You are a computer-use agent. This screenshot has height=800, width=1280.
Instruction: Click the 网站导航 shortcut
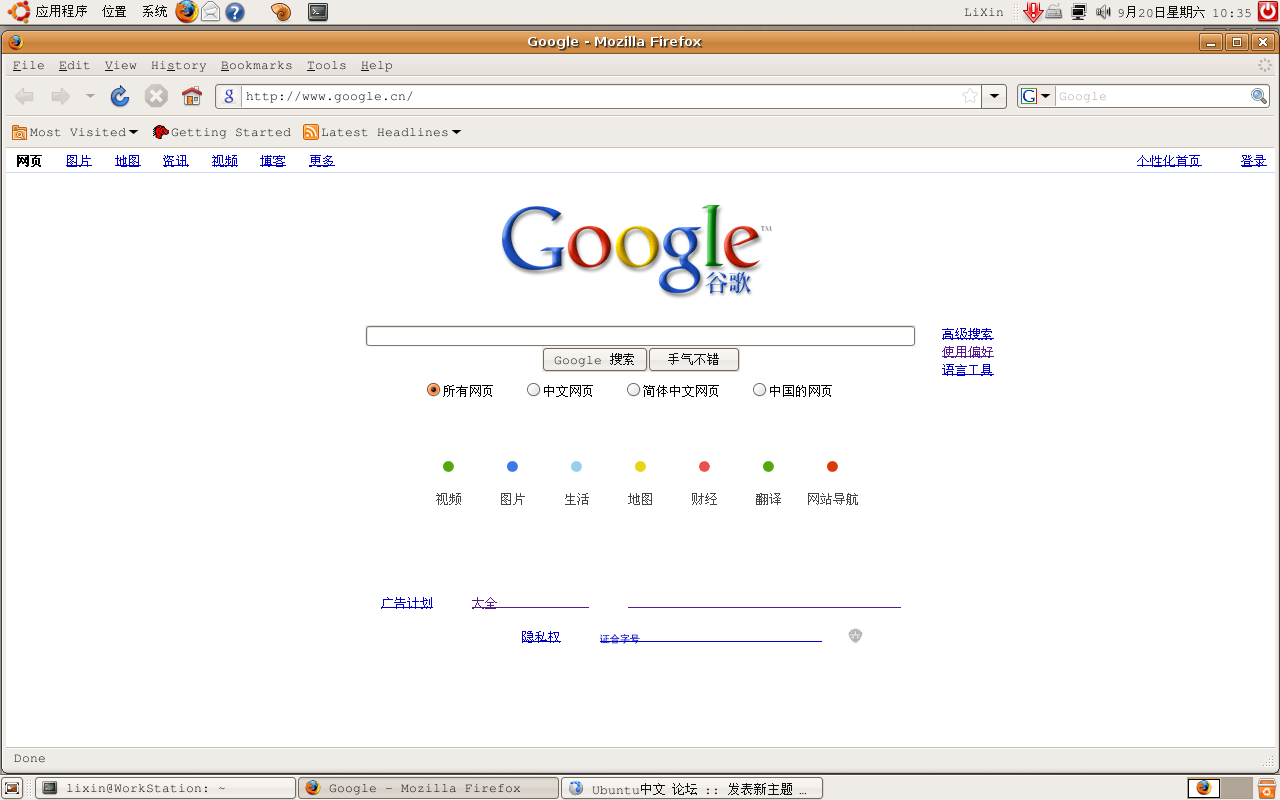pos(832,482)
